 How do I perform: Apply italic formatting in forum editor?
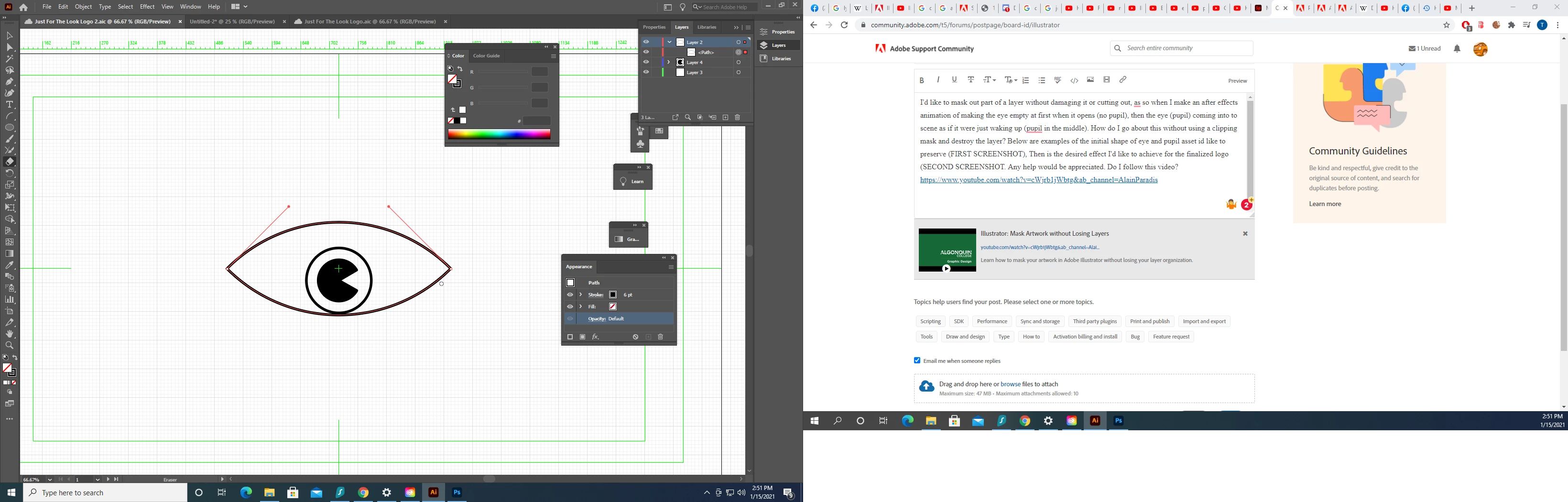pyautogui.click(x=938, y=80)
